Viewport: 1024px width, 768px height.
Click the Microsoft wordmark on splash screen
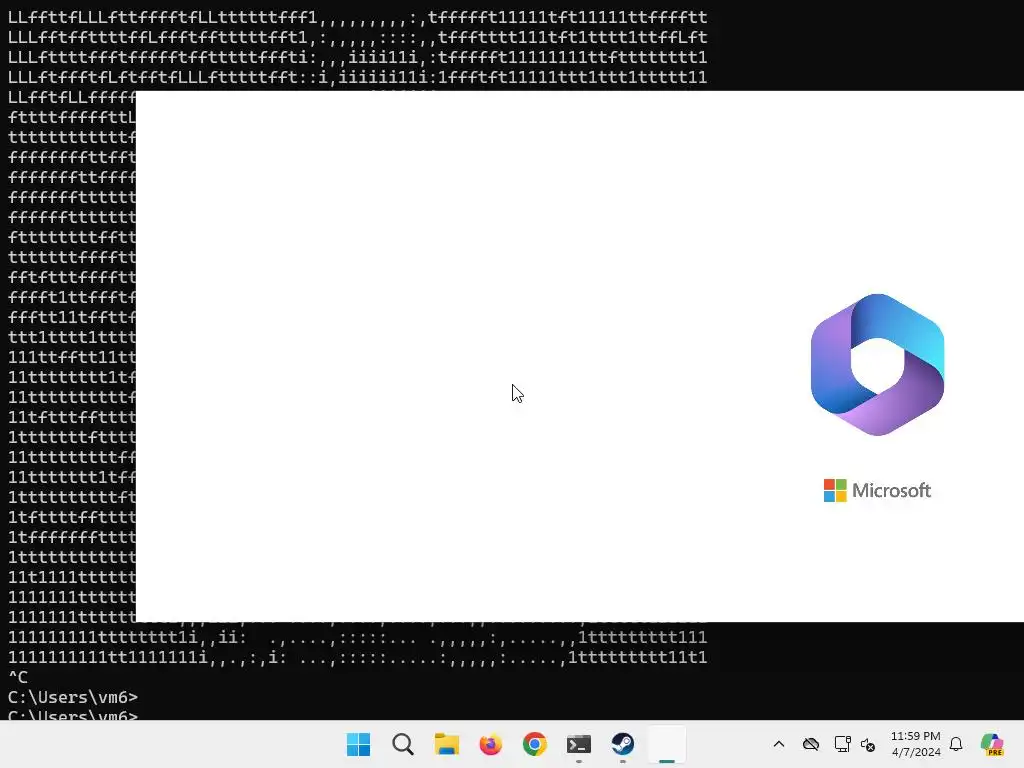[877, 490]
